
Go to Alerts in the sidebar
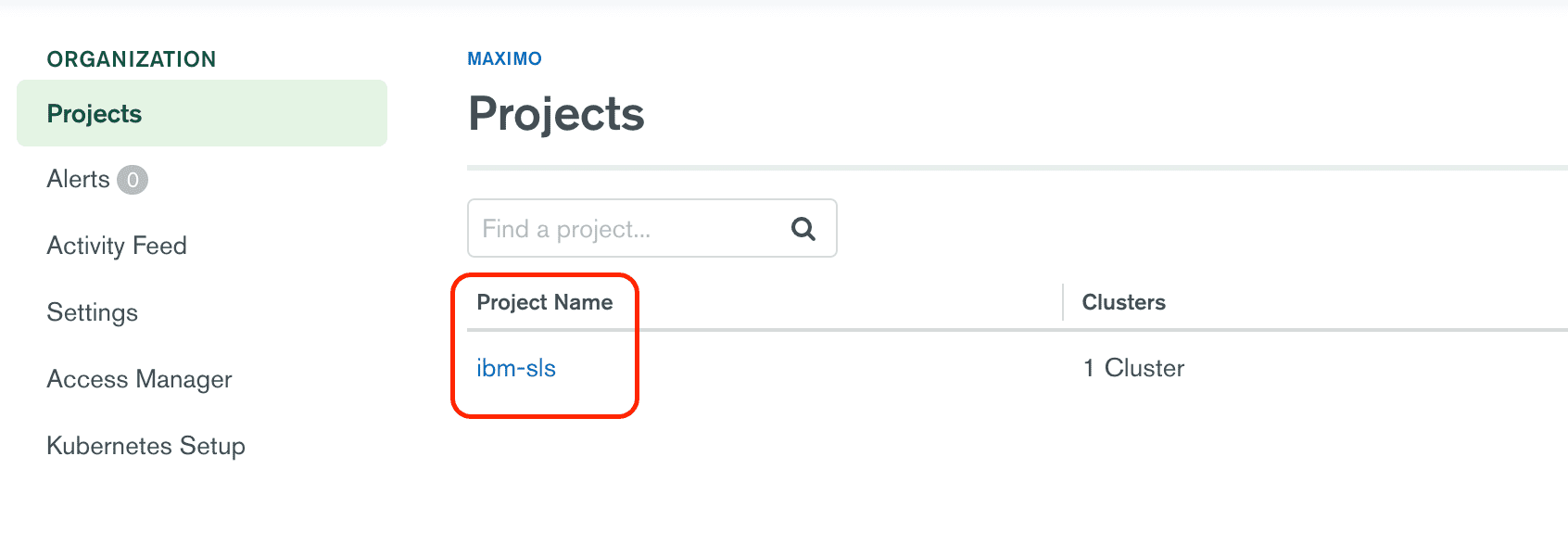coord(79,179)
